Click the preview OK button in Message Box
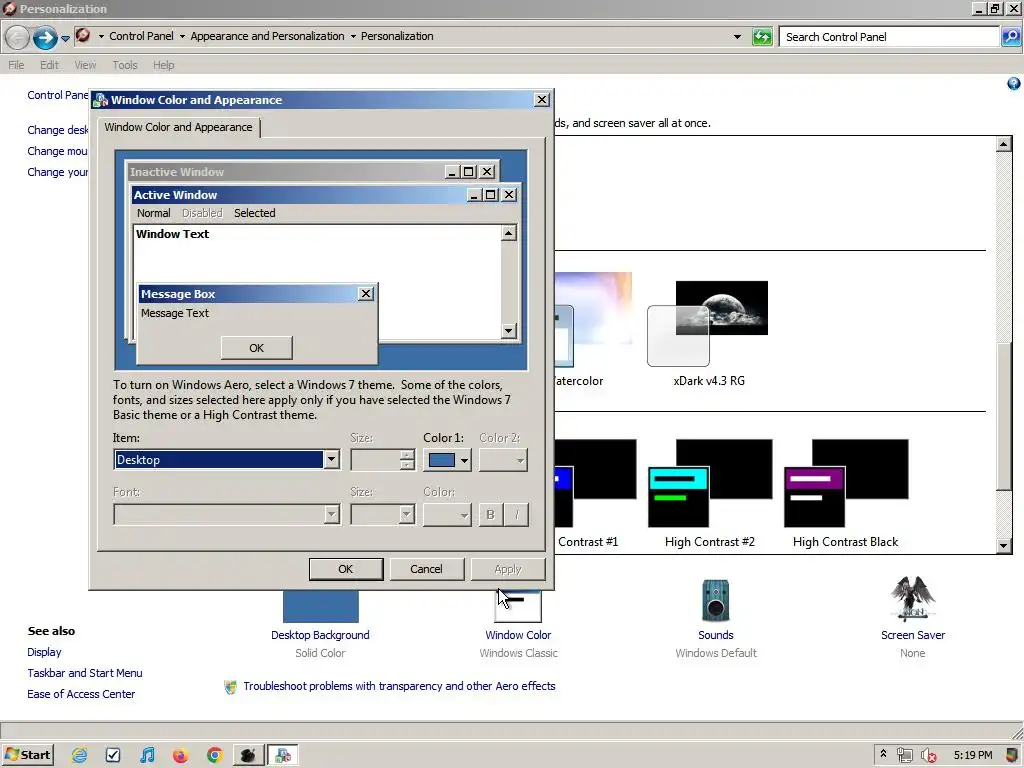Viewport: 1024px width, 768px height. [x=257, y=348]
